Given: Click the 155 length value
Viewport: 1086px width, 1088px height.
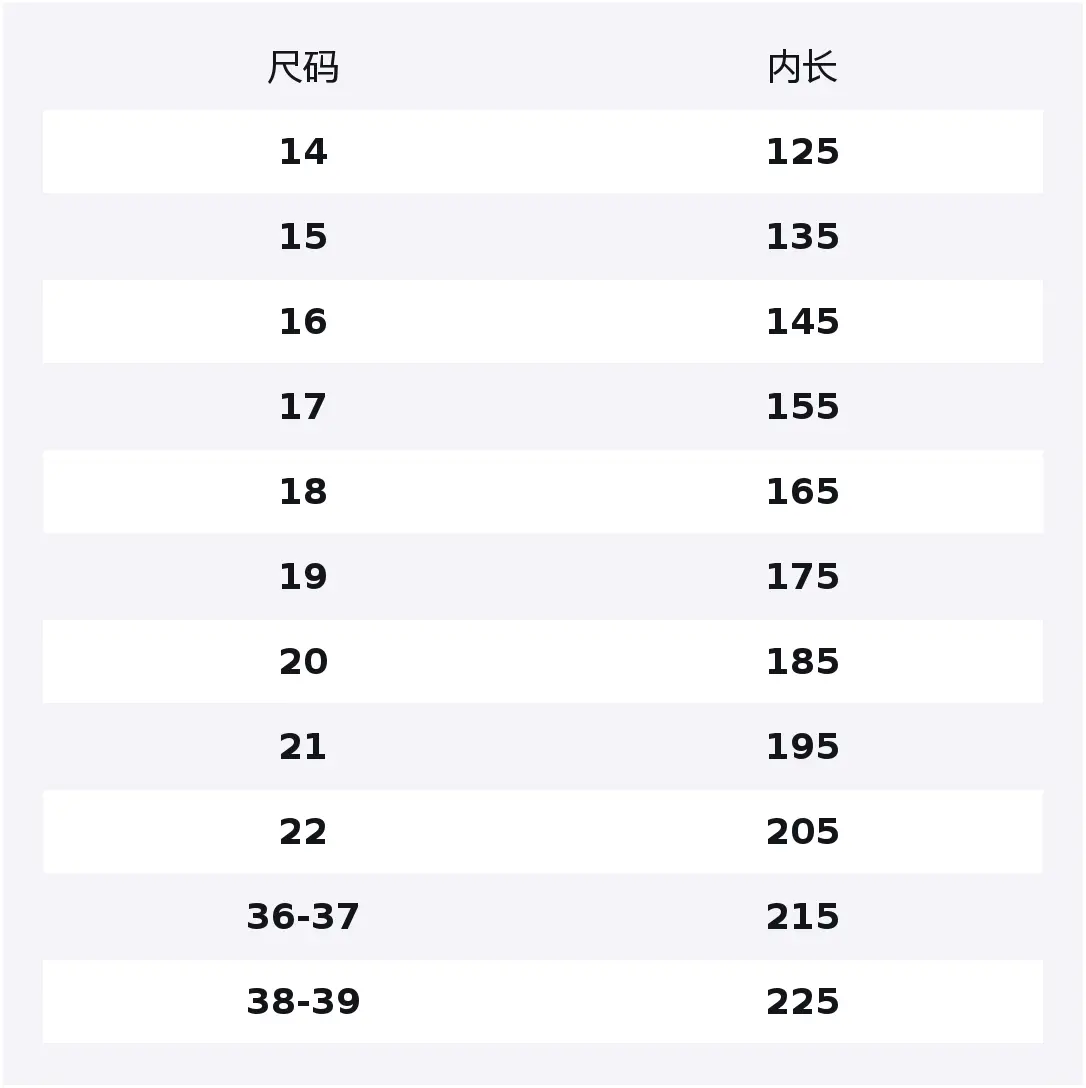Looking at the screenshot, I should 803,407.
